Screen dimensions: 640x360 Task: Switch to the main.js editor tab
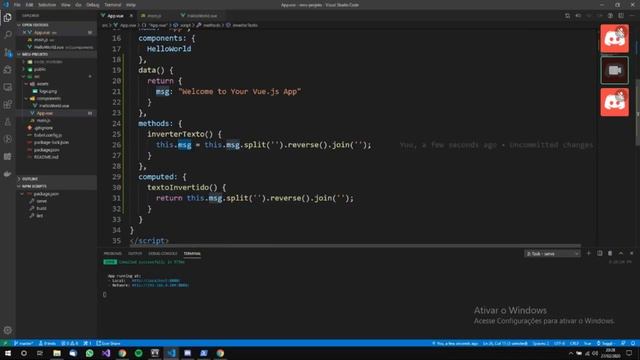[x=154, y=16]
